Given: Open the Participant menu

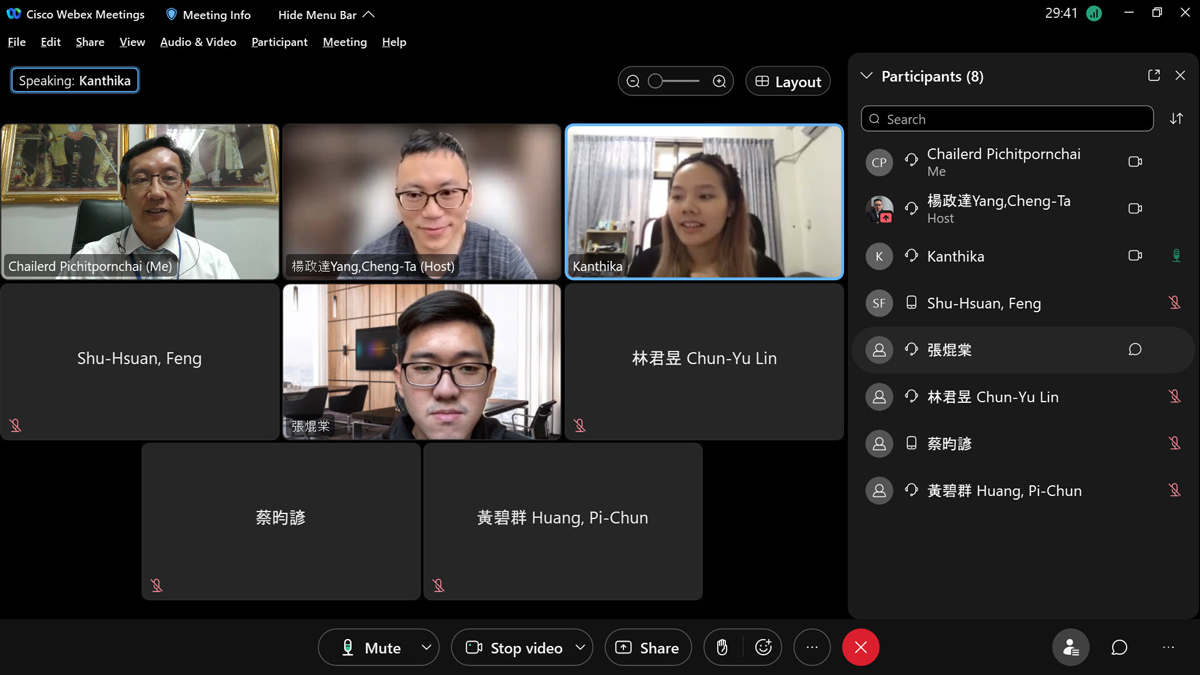Looking at the screenshot, I should (x=279, y=42).
